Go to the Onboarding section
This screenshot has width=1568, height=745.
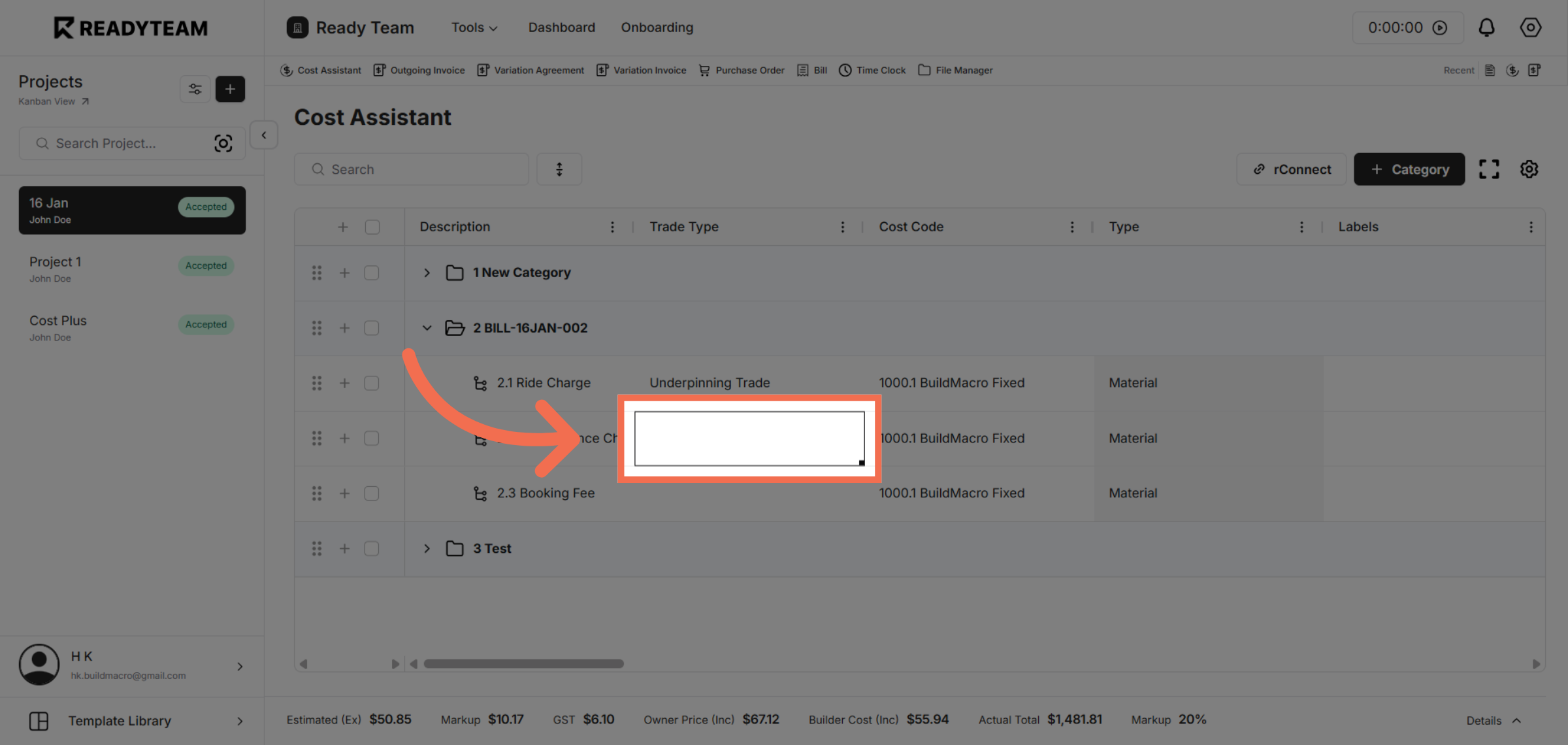657,27
